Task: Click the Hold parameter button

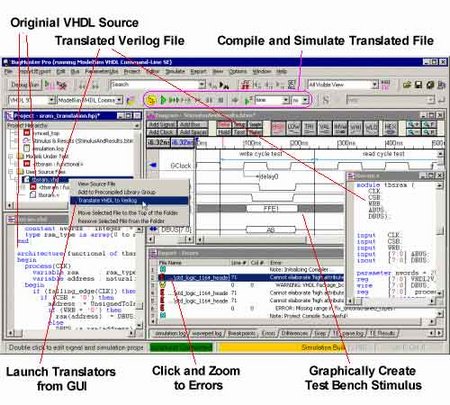Action: 224,132
